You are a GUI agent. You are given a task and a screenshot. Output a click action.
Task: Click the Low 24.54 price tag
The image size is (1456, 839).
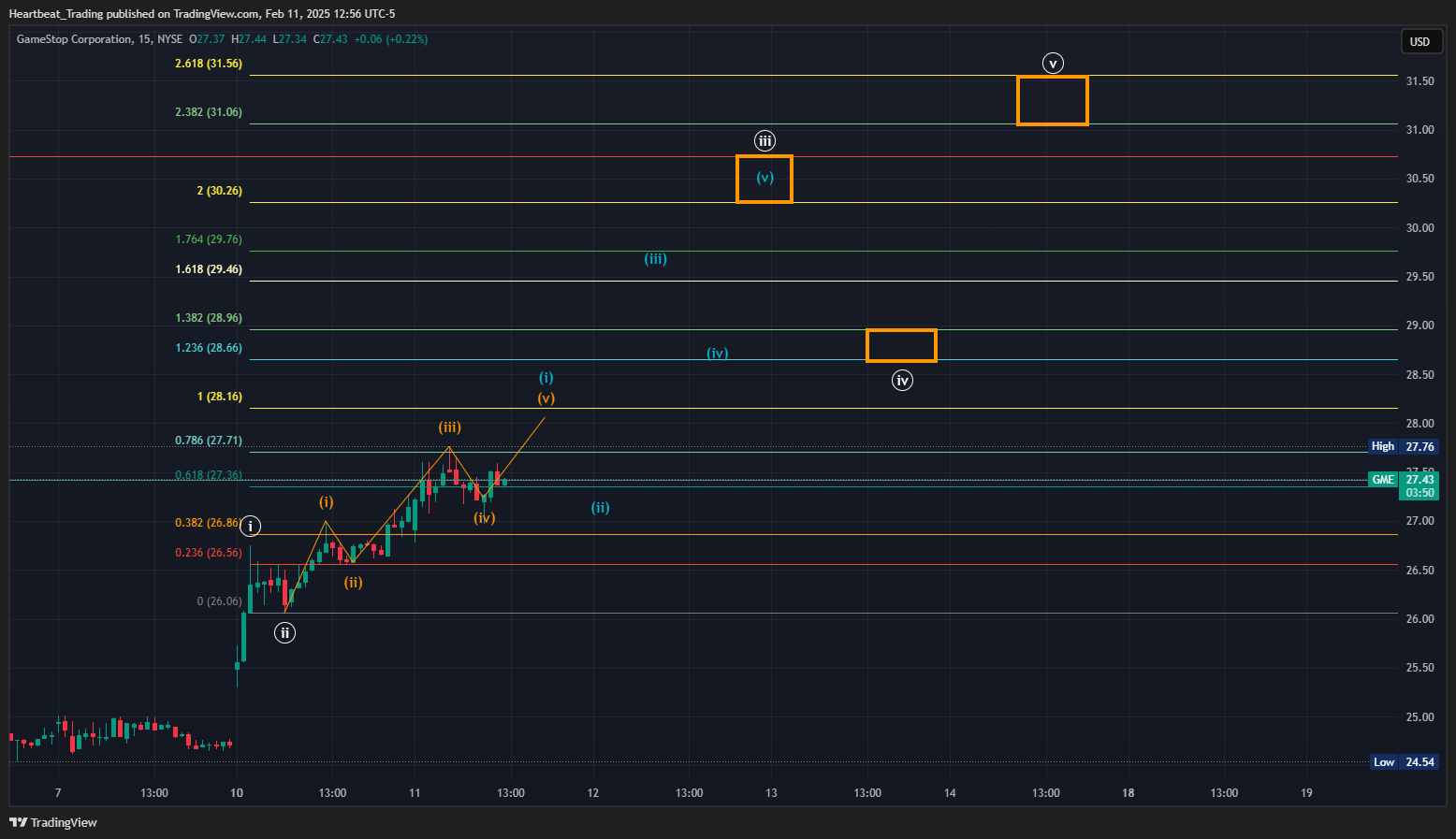point(1403,762)
